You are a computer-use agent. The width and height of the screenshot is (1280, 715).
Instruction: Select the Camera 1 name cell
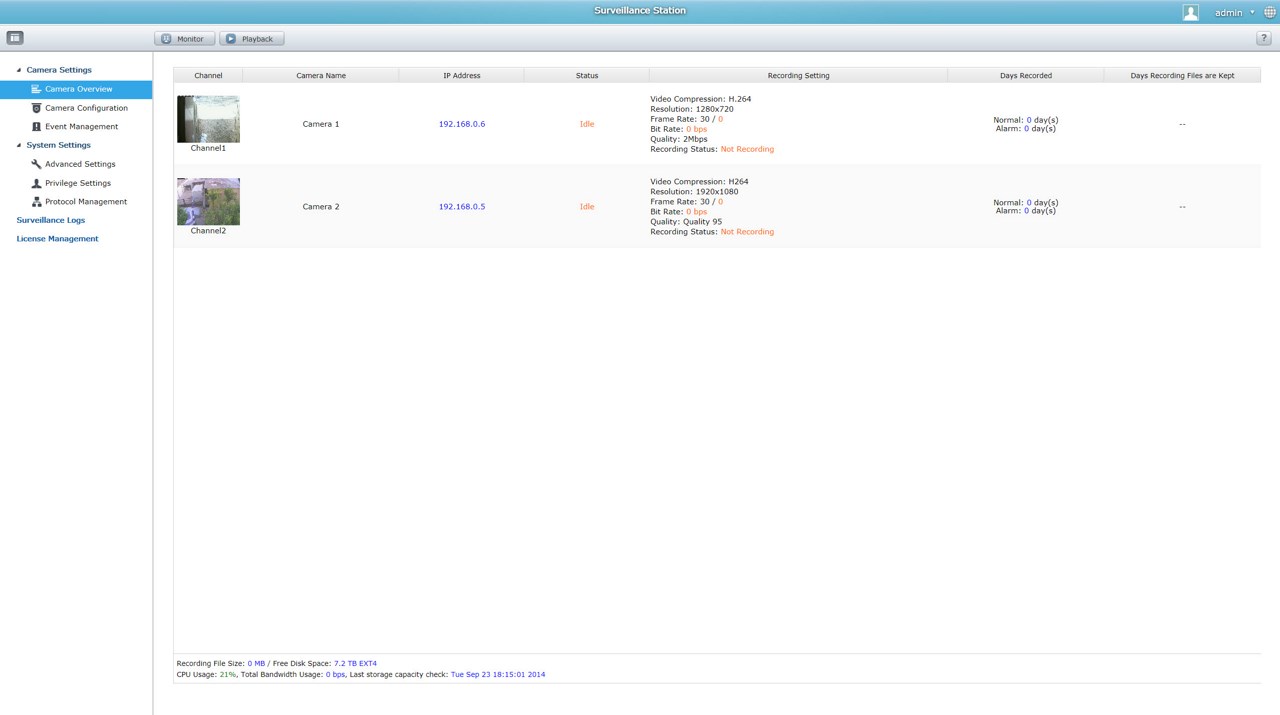(321, 124)
